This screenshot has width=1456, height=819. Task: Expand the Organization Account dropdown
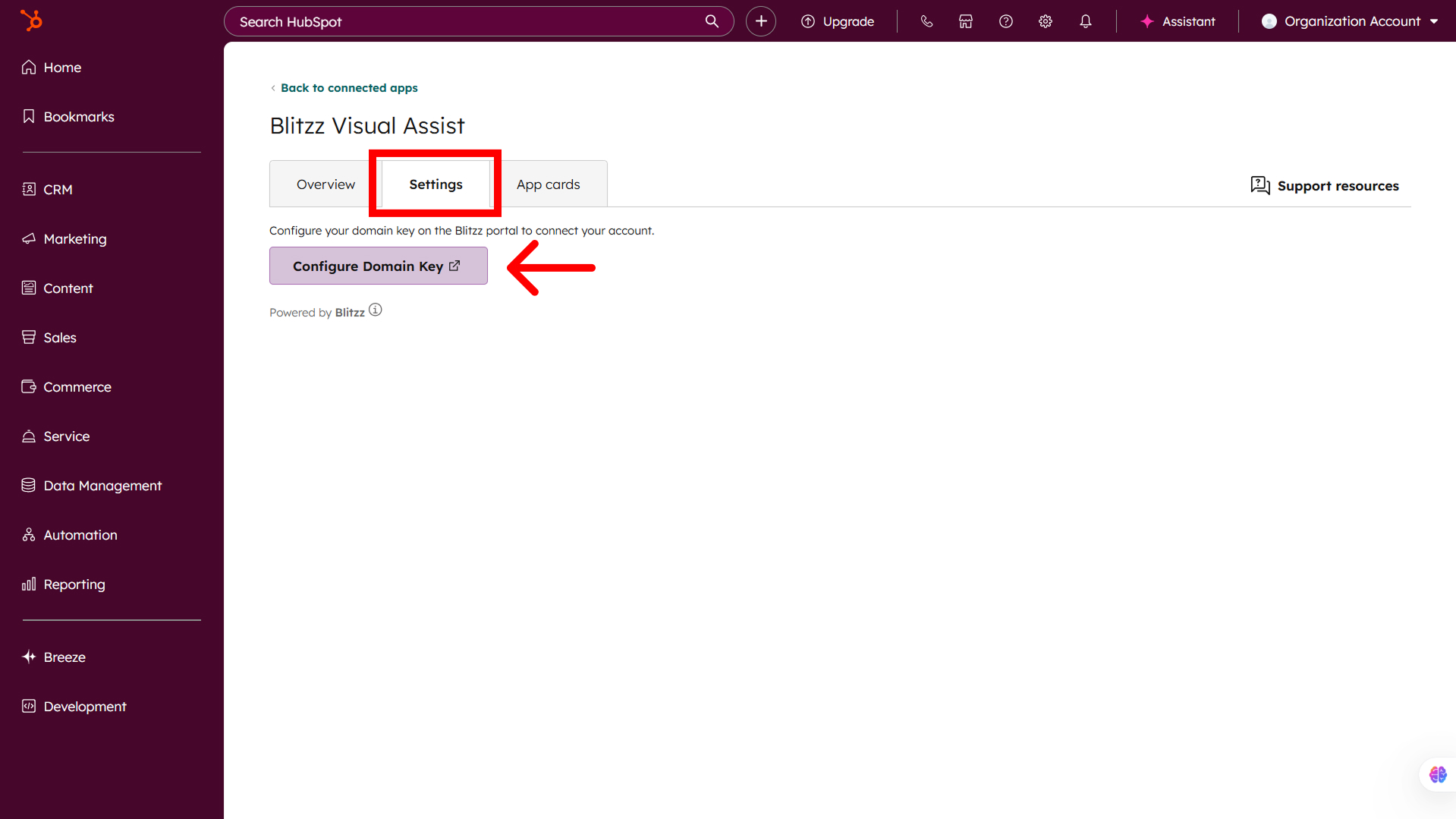click(x=1351, y=21)
